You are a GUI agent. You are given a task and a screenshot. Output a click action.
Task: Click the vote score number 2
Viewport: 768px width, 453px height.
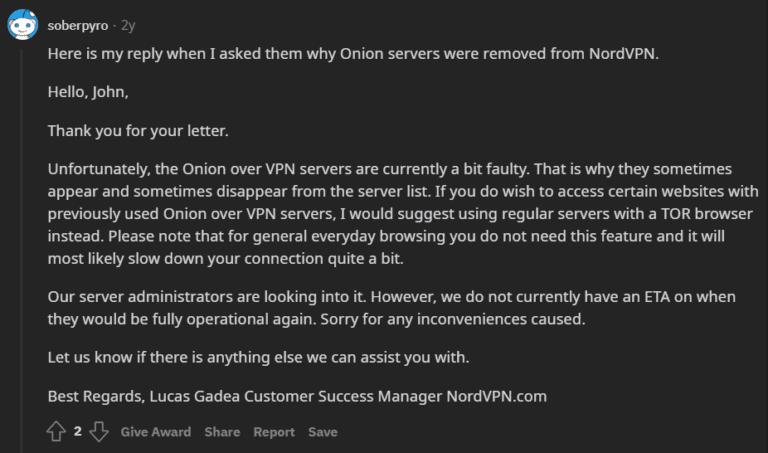point(77,432)
